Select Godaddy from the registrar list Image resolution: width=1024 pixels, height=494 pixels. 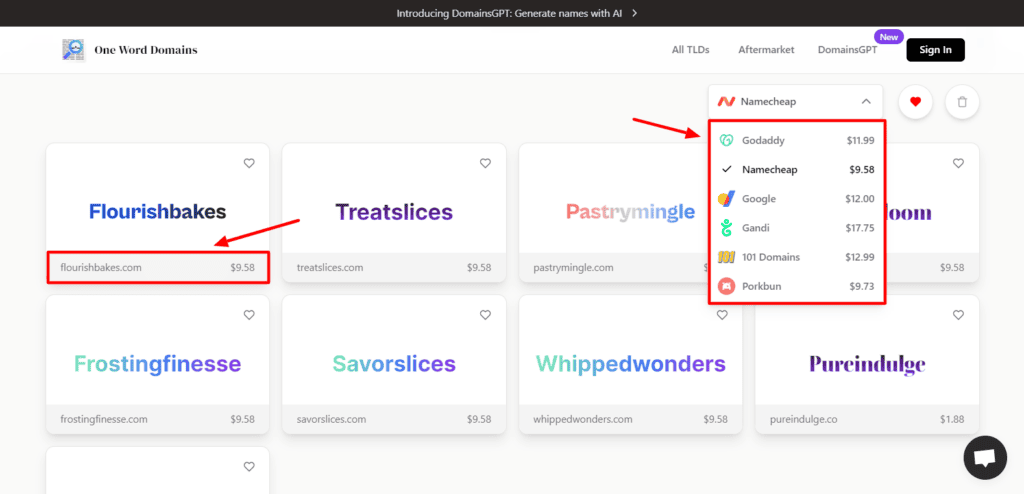(796, 140)
